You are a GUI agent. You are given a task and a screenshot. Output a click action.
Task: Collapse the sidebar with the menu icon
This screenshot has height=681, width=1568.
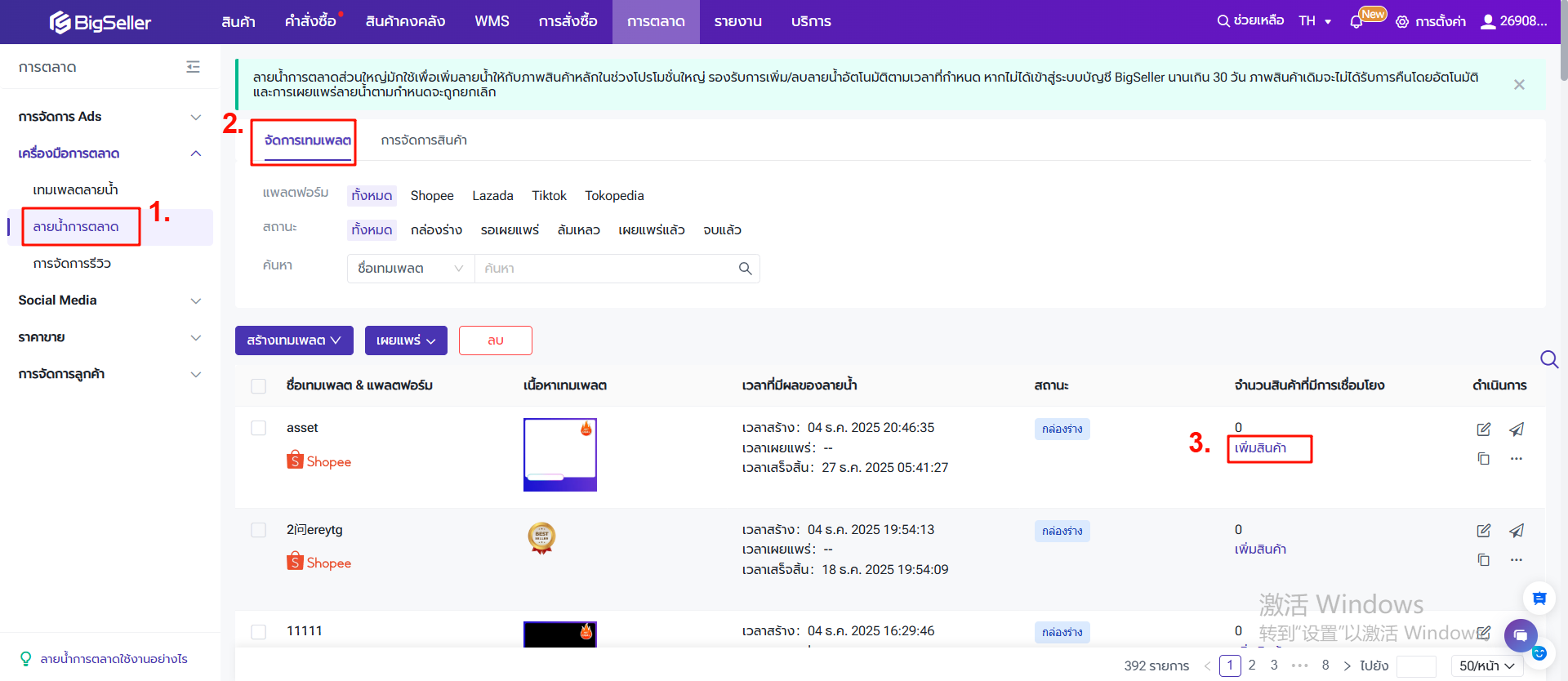193,67
